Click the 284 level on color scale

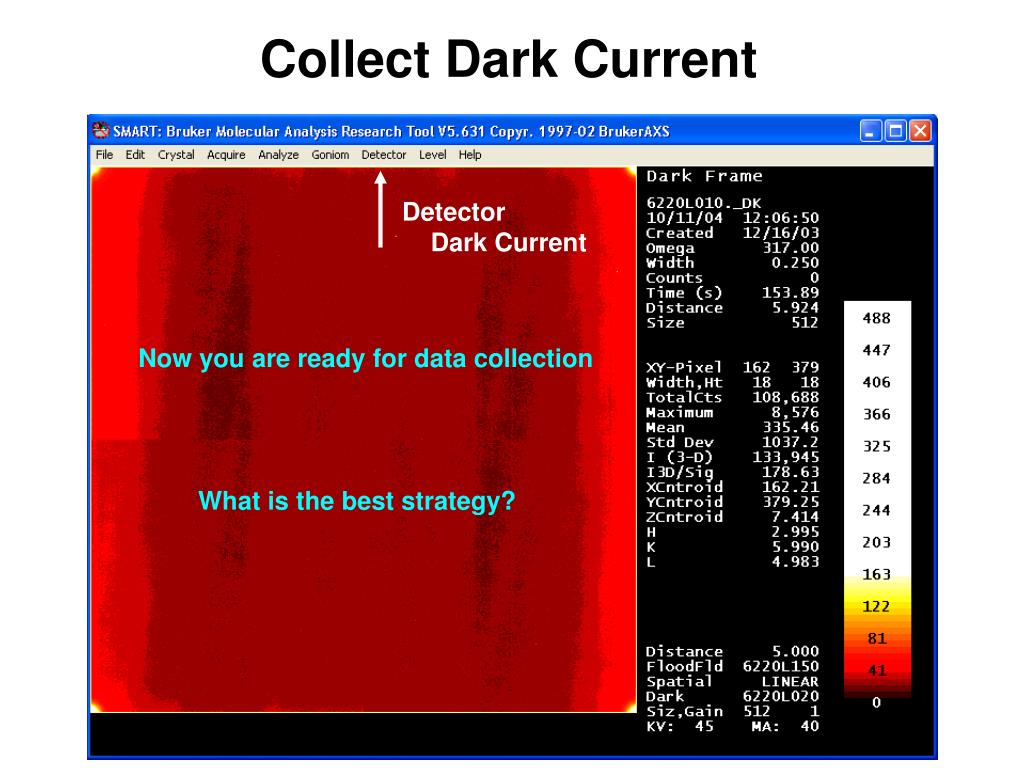point(876,478)
